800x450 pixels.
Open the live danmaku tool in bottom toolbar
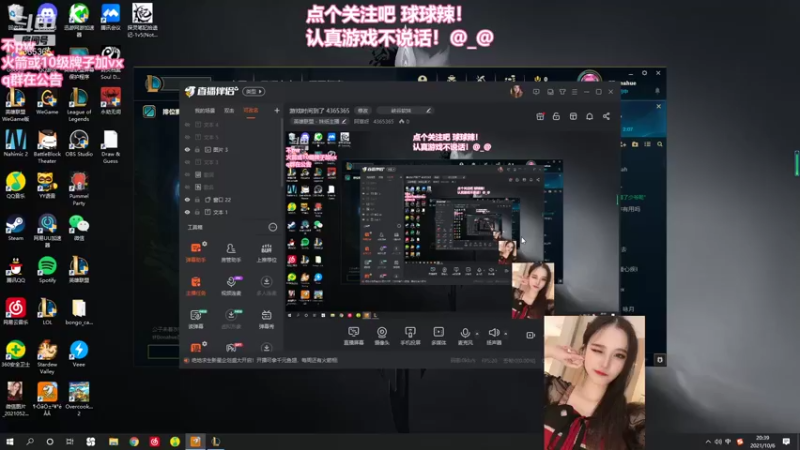tap(353, 335)
